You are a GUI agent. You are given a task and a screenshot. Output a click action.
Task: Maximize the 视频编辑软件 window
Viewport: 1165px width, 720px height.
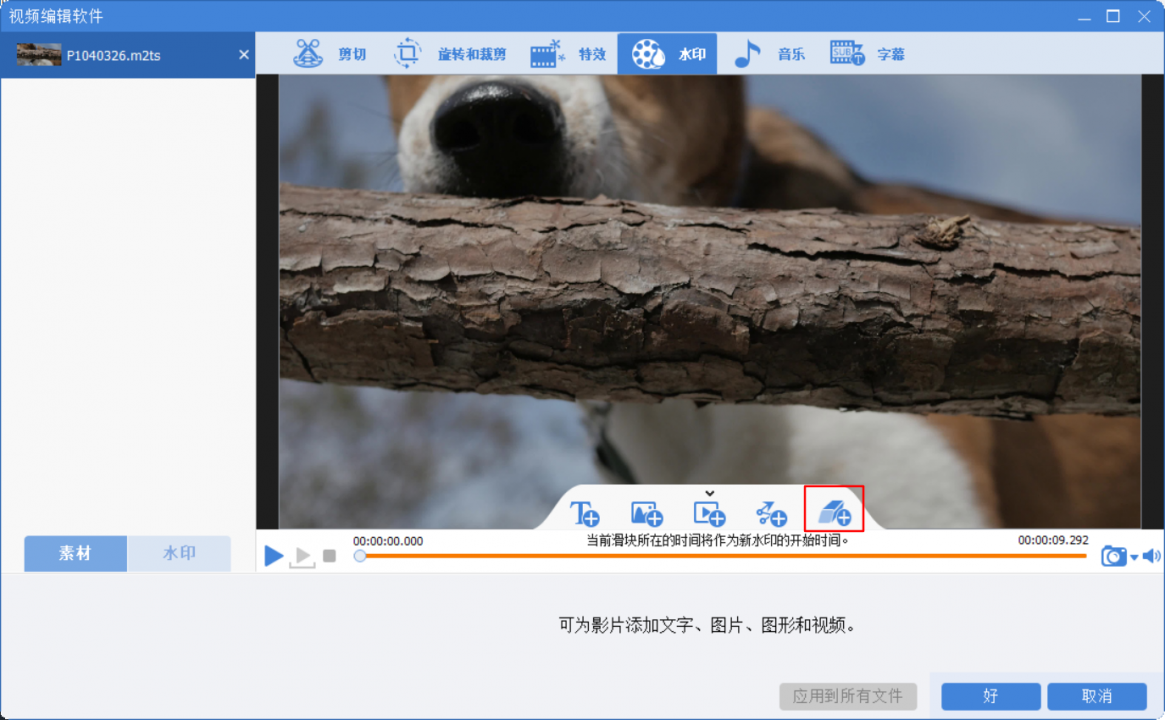pyautogui.click(x=1113, y=16)
